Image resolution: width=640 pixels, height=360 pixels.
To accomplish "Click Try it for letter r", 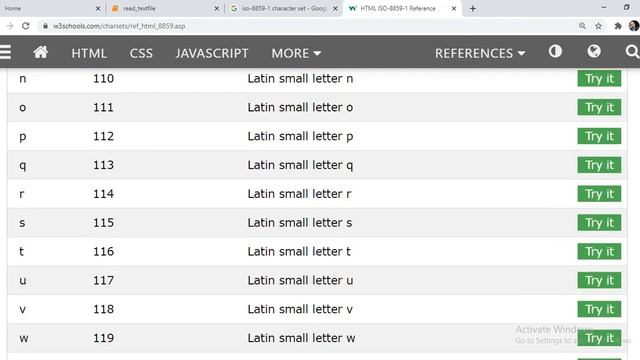I will point(599,194).
